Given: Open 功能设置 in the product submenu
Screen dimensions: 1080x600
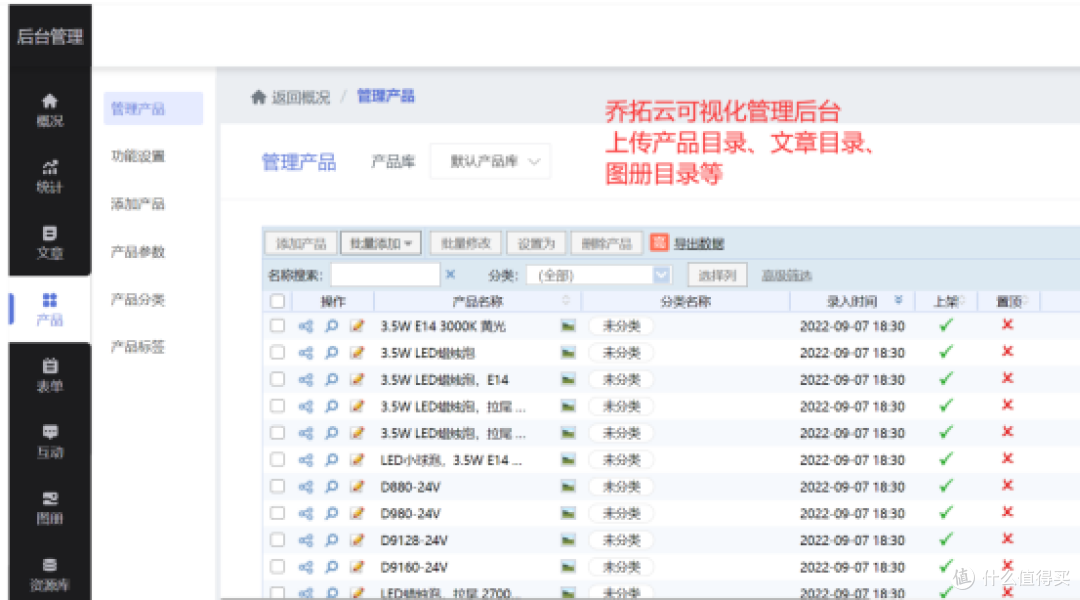Looking at the screenshot, I should click(138, 156).
